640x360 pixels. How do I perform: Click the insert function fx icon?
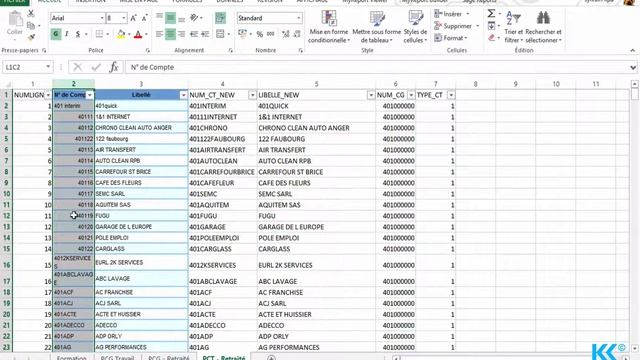tap(114, 67)
